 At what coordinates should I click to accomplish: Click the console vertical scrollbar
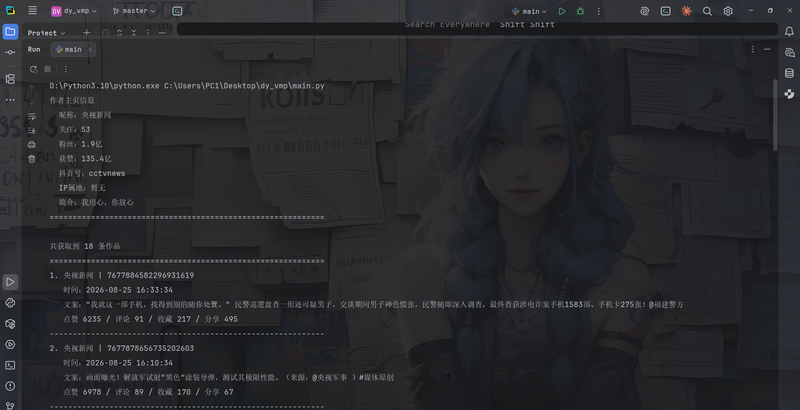pyautogui.click(x=776, y=115)
